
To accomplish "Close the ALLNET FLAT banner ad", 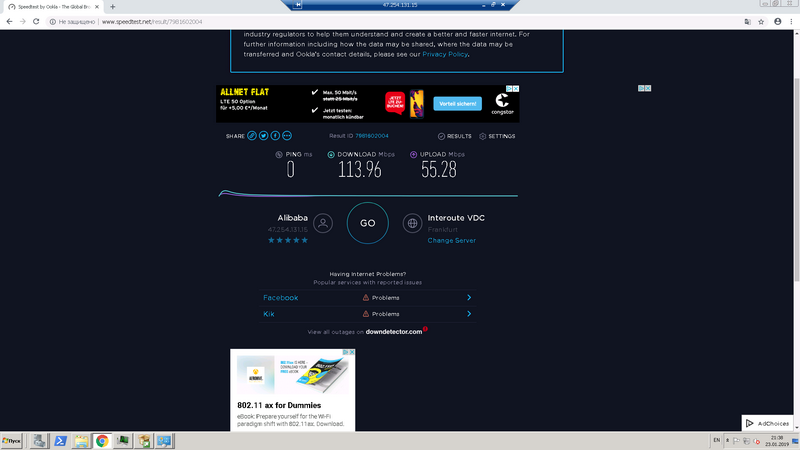I will (x=516, y=89).
